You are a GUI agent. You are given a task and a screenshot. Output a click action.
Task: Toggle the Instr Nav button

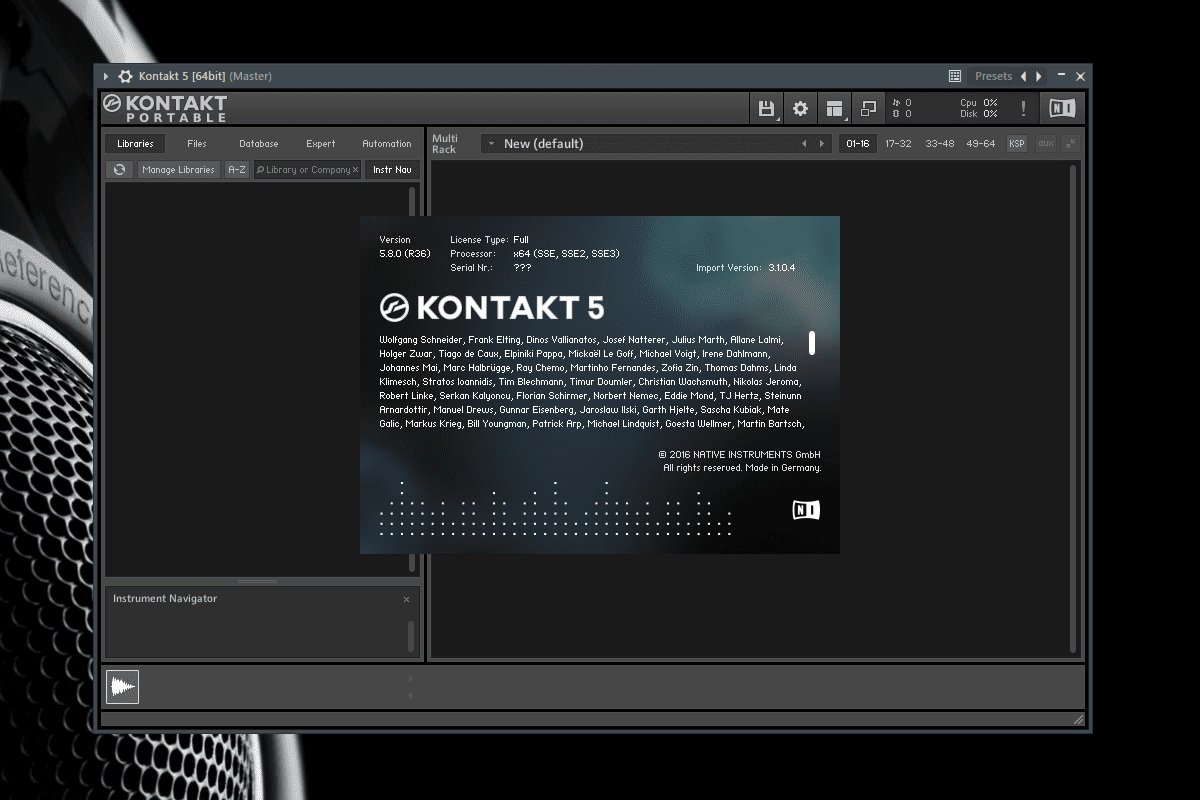[x=392, y=170]
